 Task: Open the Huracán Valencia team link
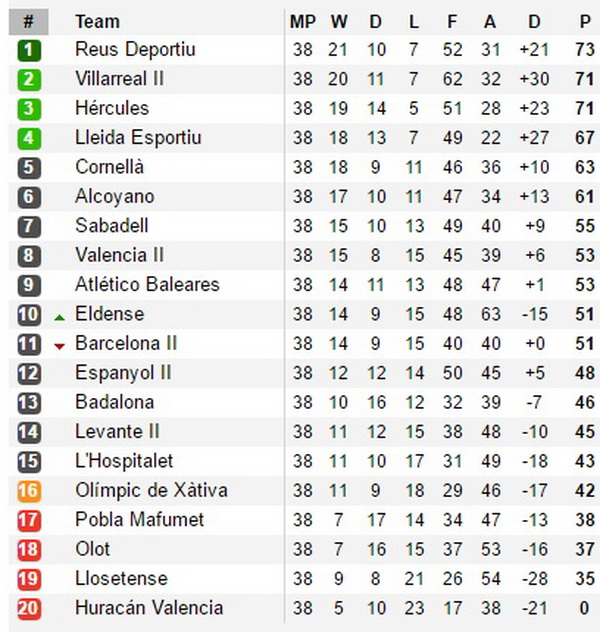click(149, 608)
